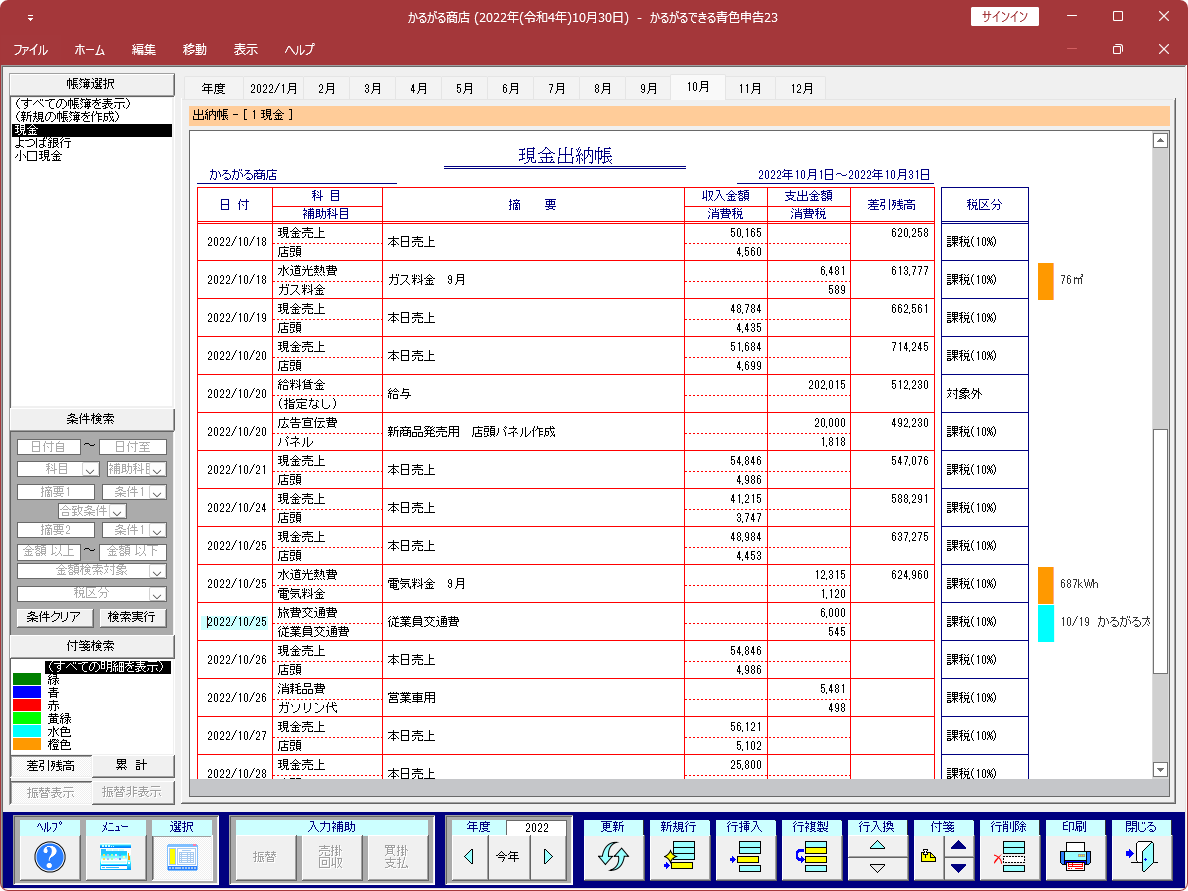Expand the 科目 search dropdown
1188x891 pixels.
click(x=90, y=470)
